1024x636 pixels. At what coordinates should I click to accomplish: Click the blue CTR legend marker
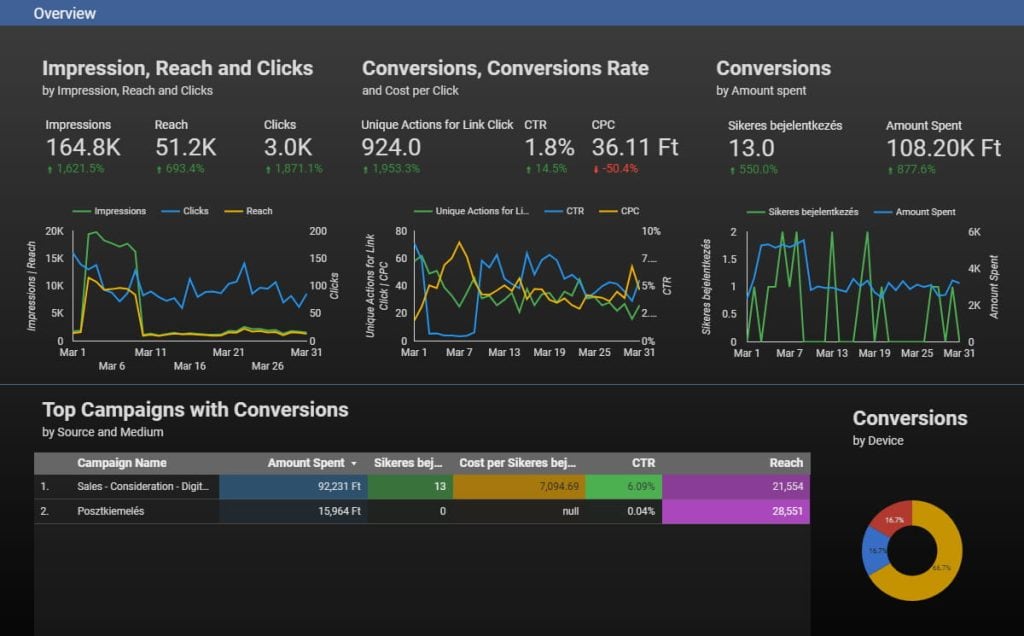pyautogui.click(x=554, y=211)
